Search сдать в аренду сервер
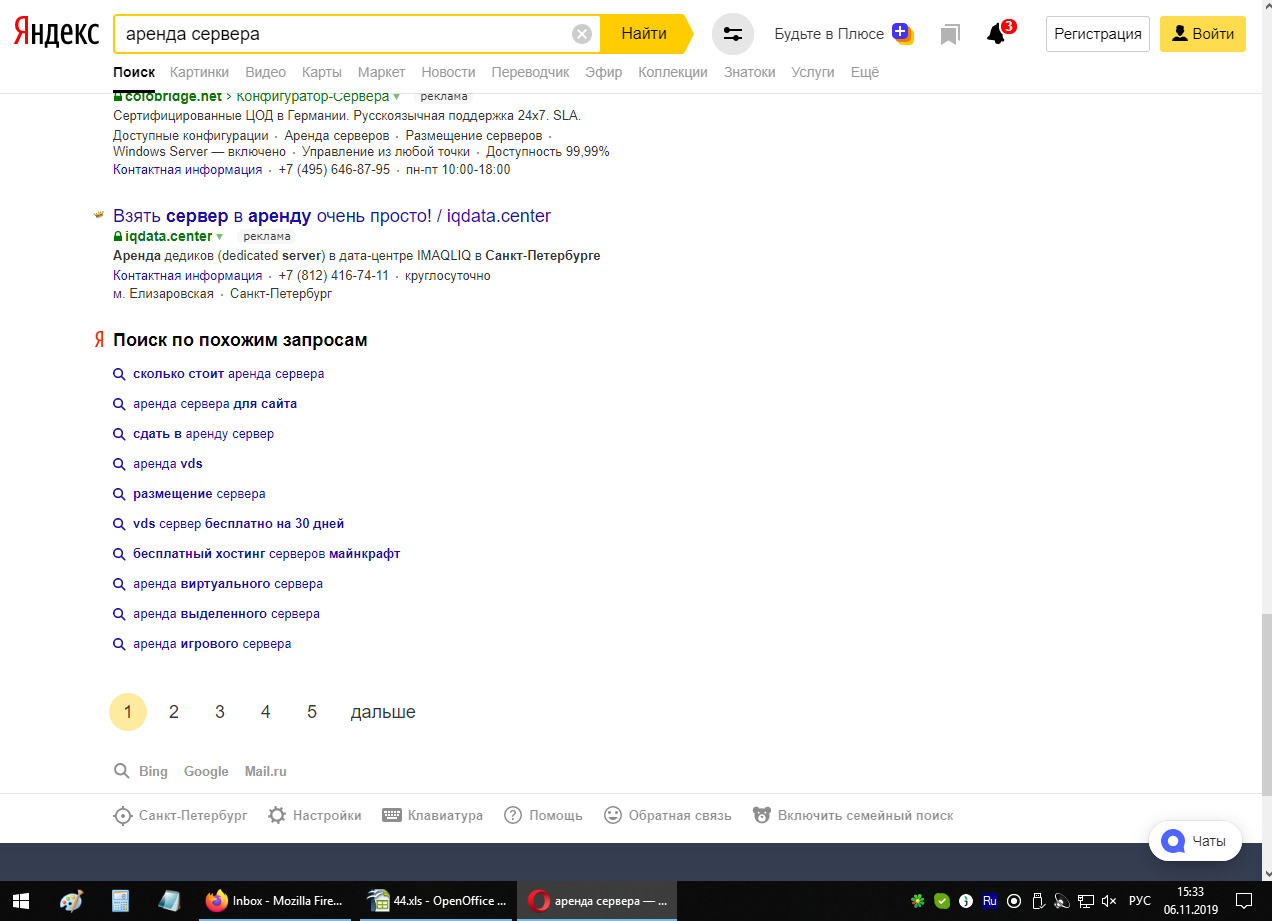 click(203, 433)
